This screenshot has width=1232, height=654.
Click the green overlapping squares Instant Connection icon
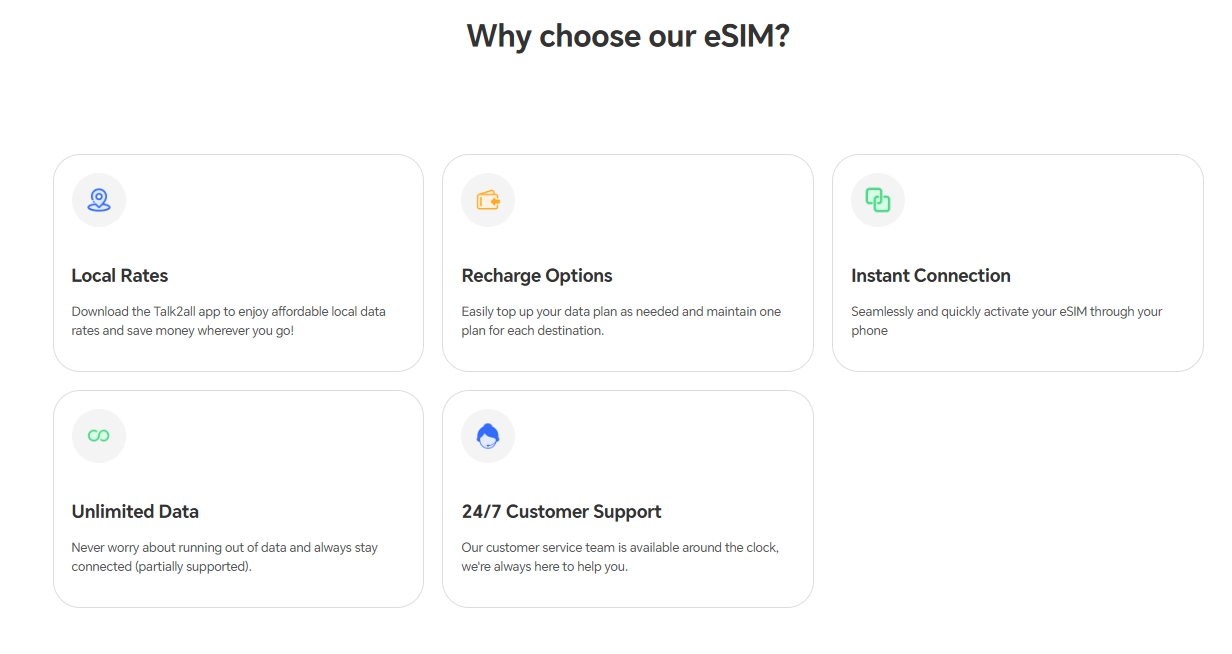tap(878, 200)
